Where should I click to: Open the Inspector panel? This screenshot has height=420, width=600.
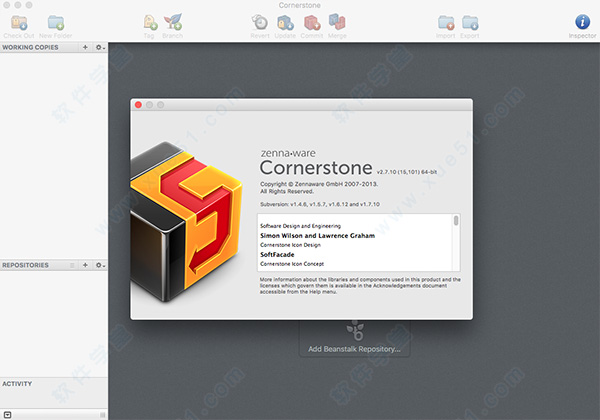582,22
